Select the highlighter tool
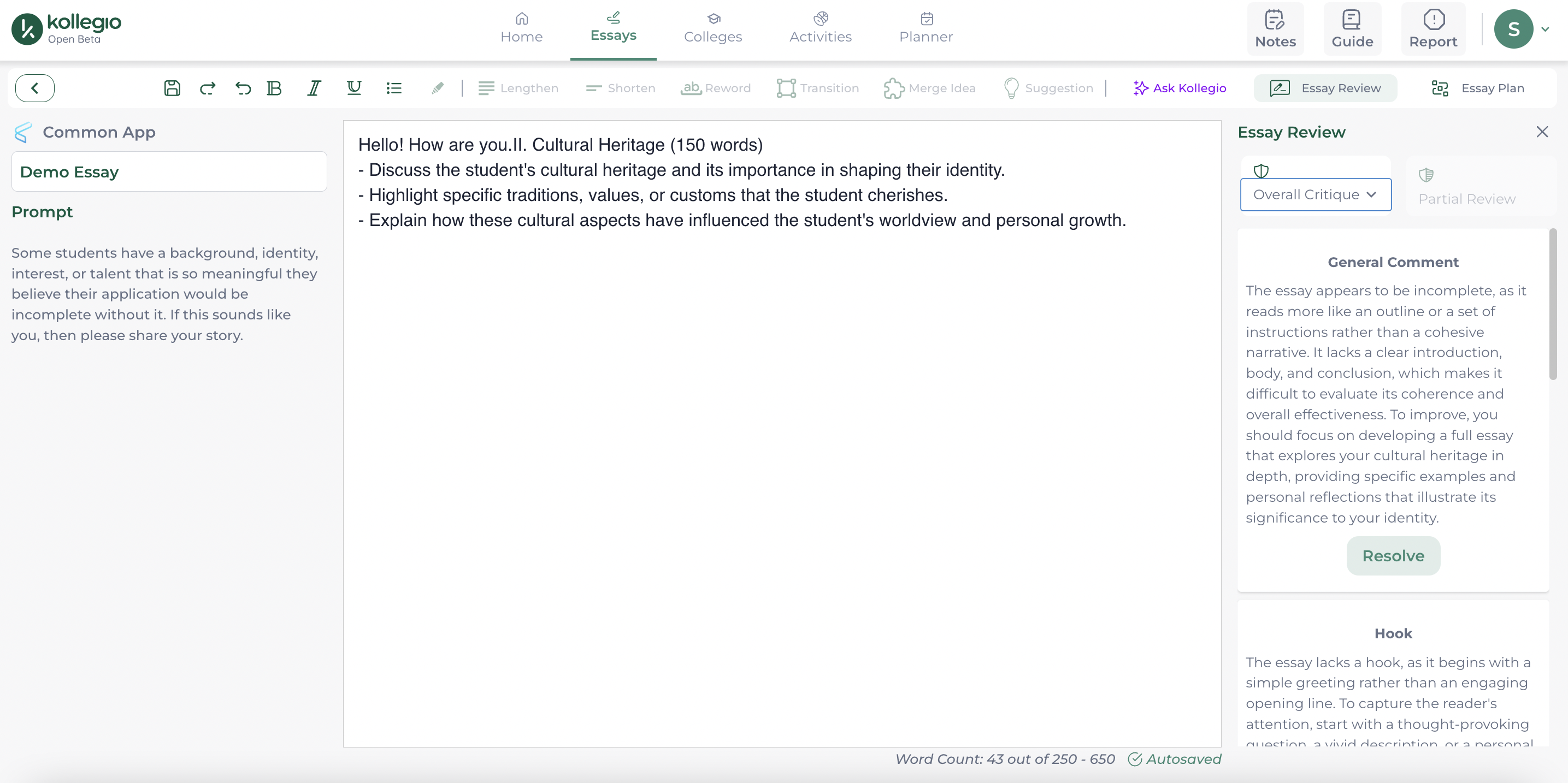1568x783 pixels. tap(437, 88)
